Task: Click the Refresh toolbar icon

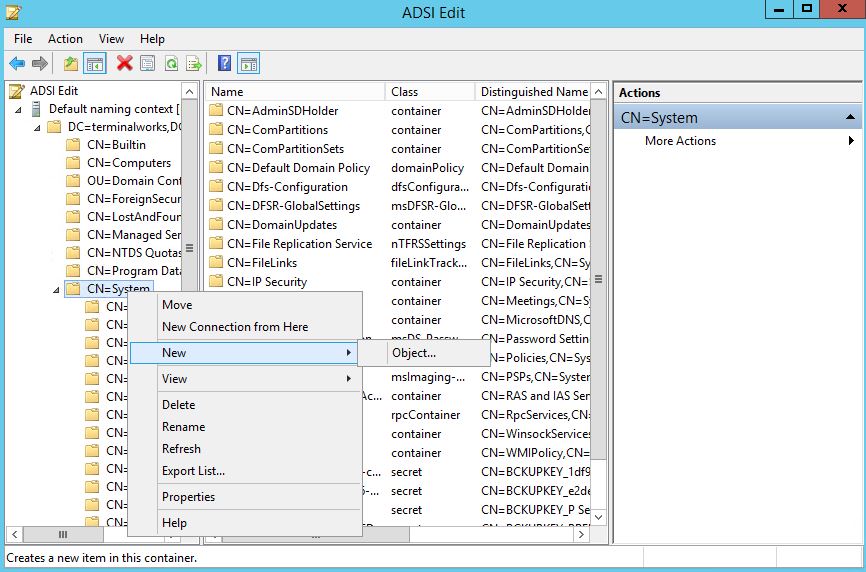Action: coord(171,64)
